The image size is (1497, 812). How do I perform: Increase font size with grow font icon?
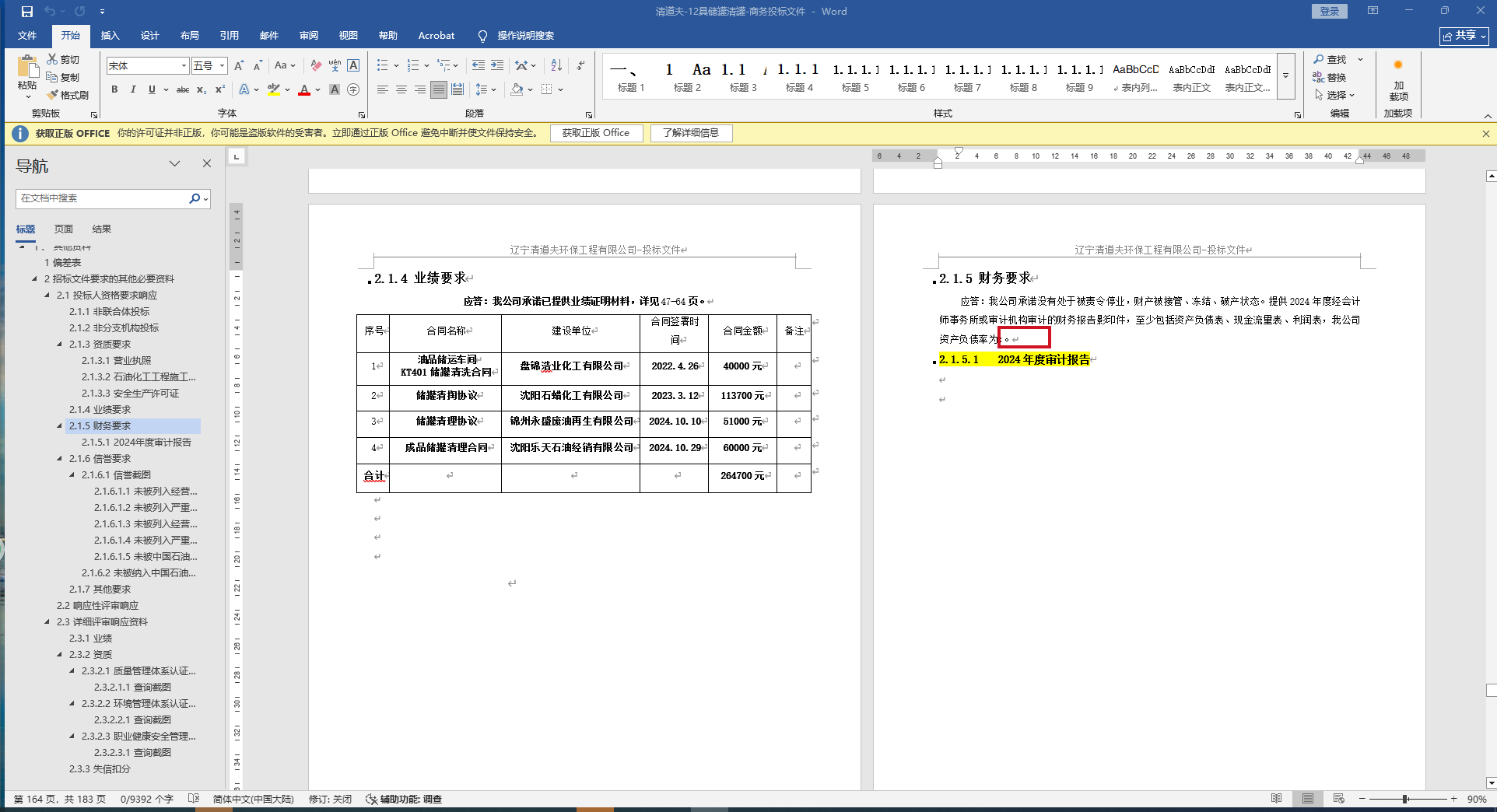(239, 66)
